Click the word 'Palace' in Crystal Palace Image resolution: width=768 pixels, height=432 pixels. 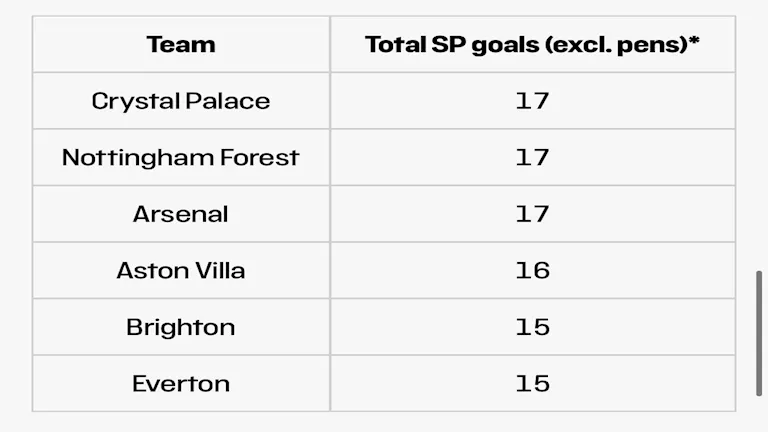(228, 101)
